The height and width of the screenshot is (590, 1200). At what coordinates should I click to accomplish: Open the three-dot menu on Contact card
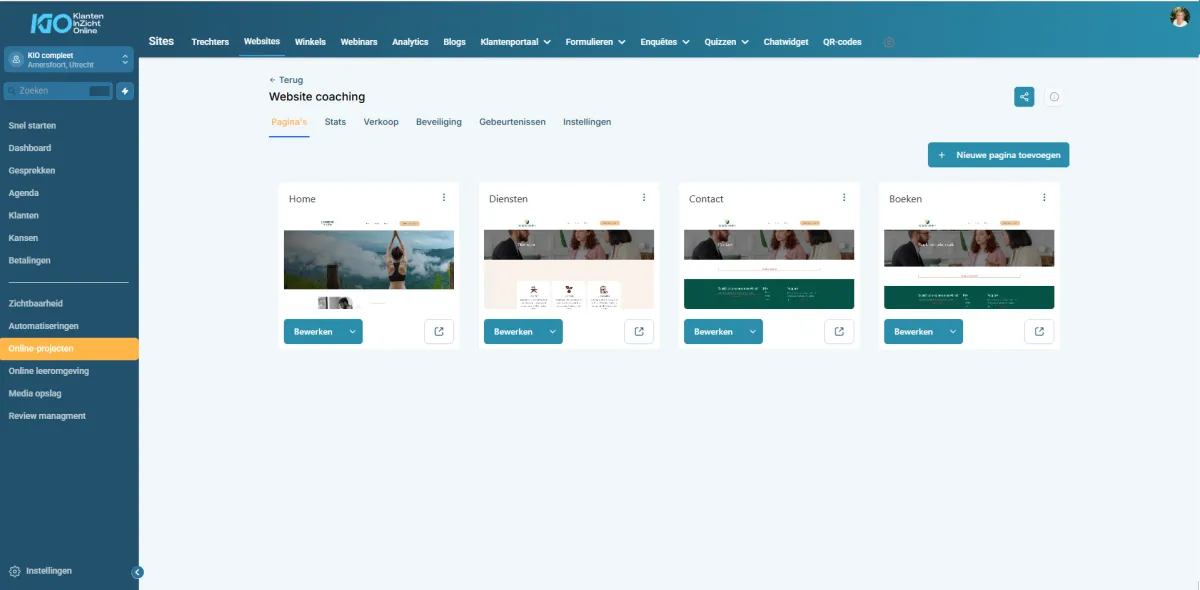pos(844,198)
